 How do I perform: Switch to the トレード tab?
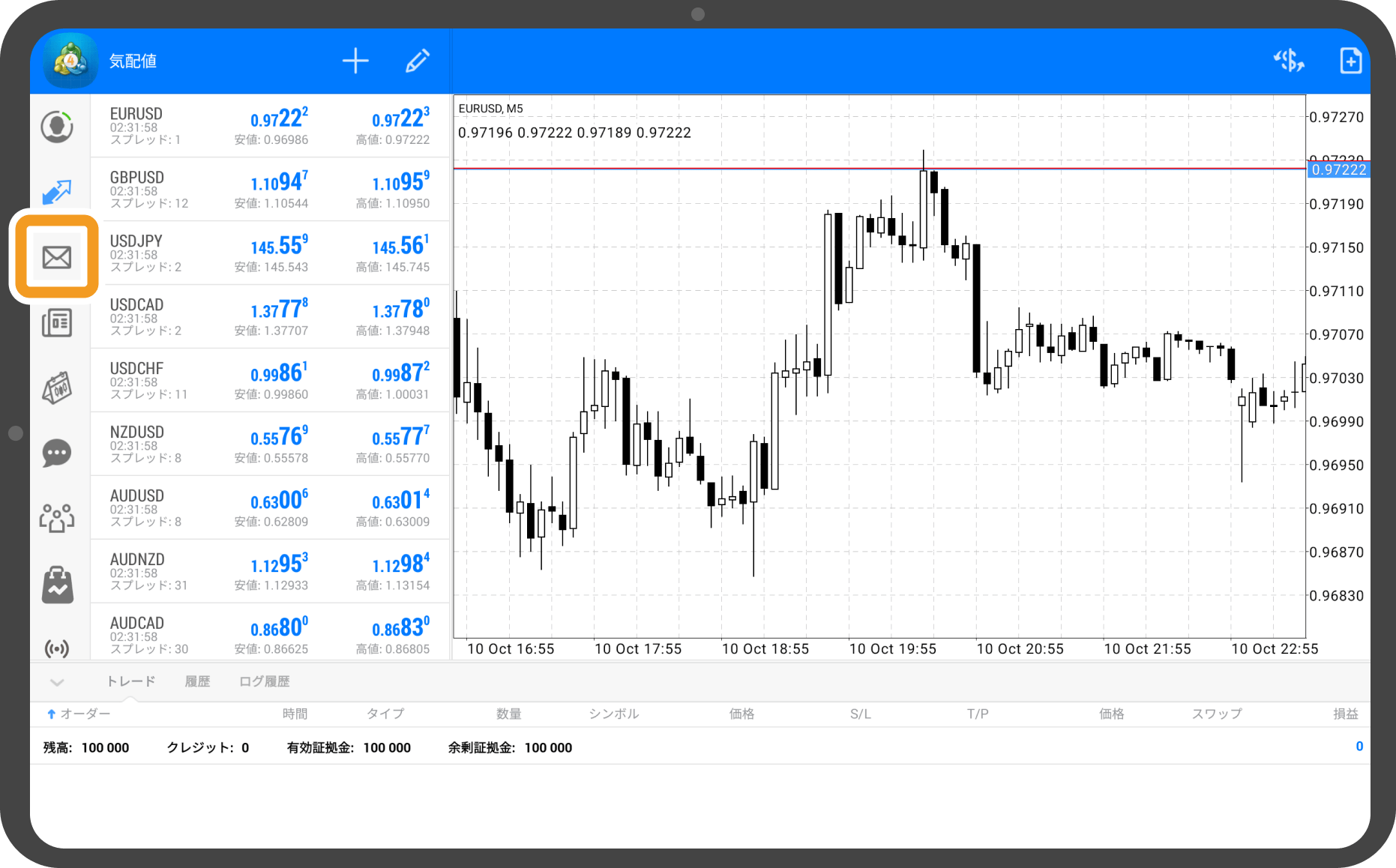tap(131, 681)
